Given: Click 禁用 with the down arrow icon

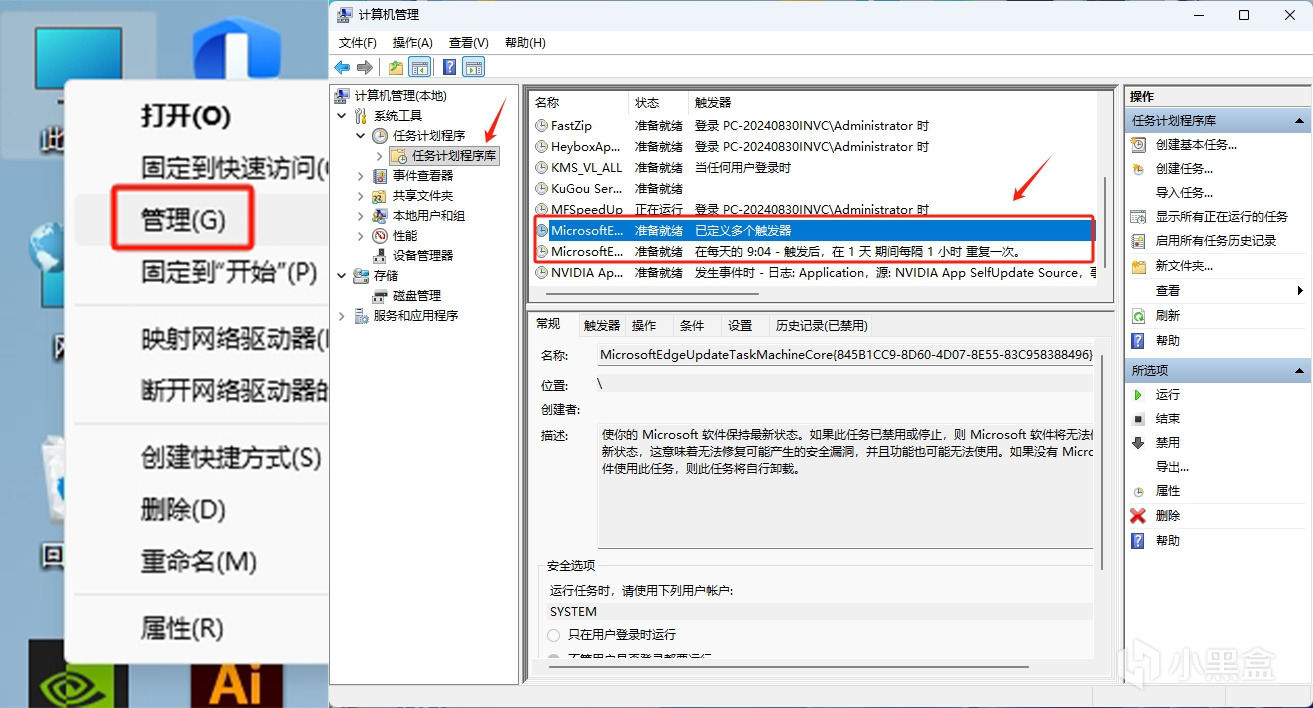Looking at the screenshot, I should click(1167, 442).
